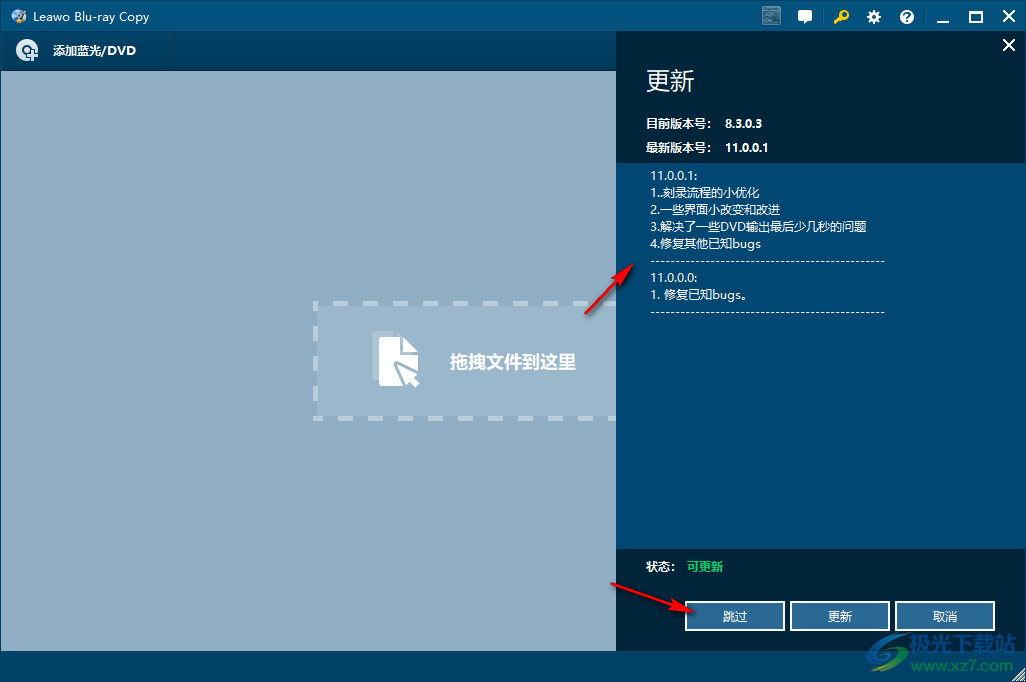This screenshot has height=682, width=1026.
Task: Click the 11.0.0.0: version heading in the changelog
Action: pos(674,278)
